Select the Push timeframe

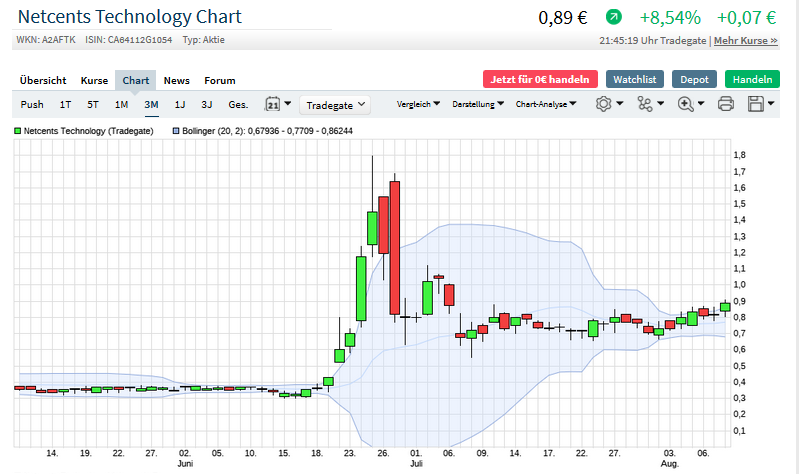click(32, 104)
